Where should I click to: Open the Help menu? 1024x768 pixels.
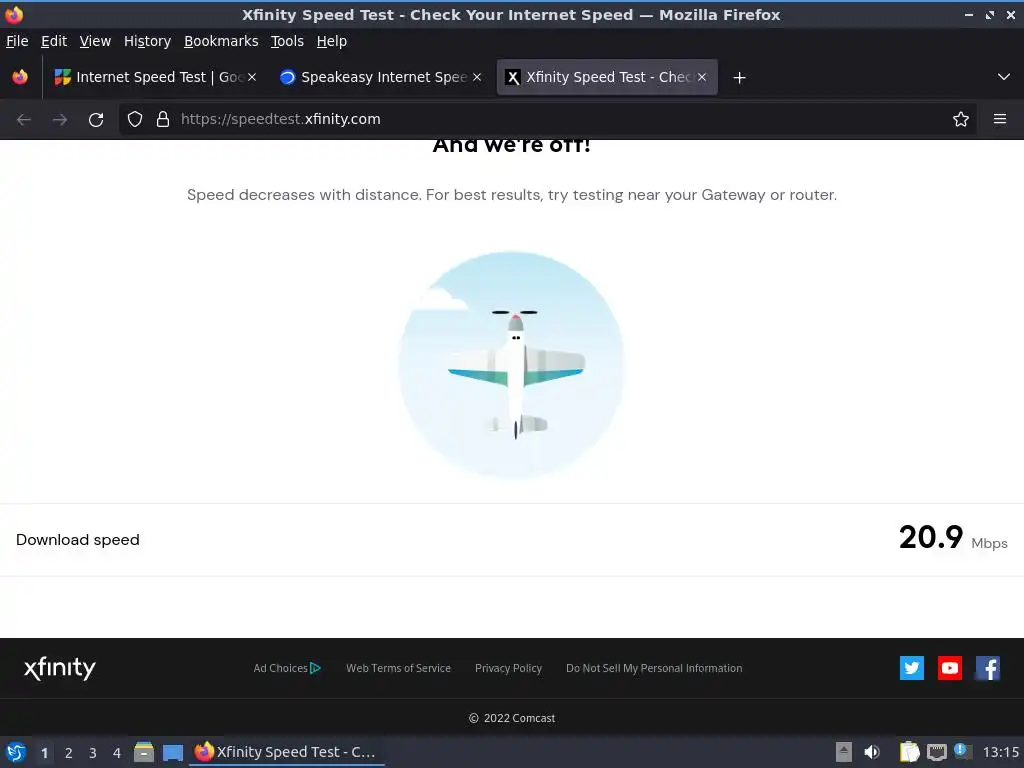coord(332,41)
